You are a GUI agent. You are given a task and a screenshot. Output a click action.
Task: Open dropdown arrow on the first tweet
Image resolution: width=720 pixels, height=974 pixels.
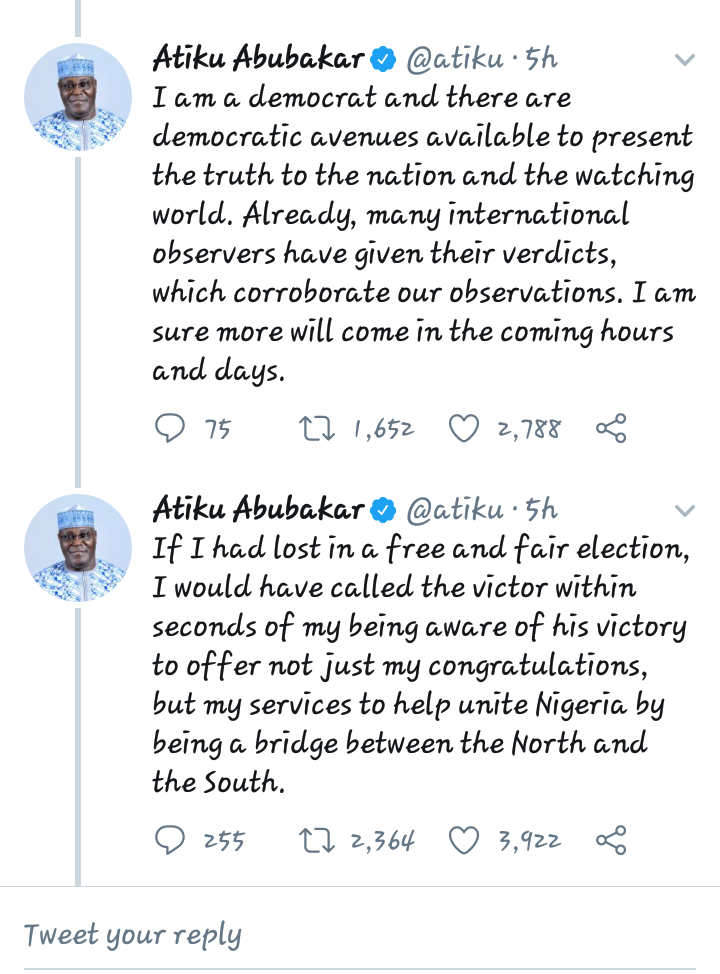(x=684, y=60)
